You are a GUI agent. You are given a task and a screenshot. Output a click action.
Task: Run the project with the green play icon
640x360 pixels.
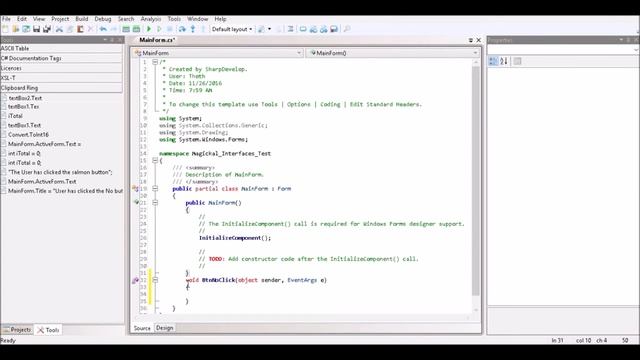click(149, 29)
